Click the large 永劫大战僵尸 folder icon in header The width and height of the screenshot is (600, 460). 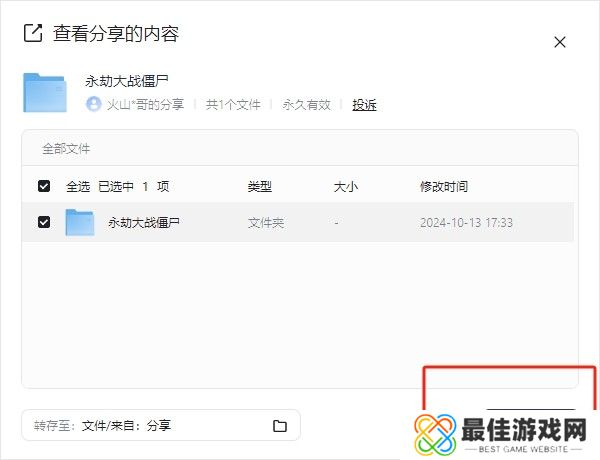pos(45,92)
